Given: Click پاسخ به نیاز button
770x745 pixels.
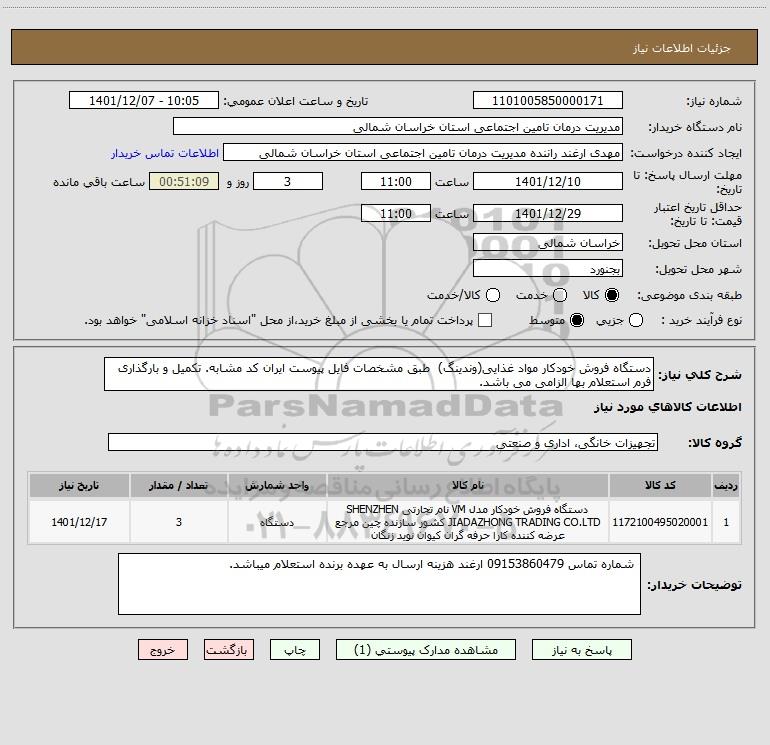Looking at the screenshot, I should point(581,650).
